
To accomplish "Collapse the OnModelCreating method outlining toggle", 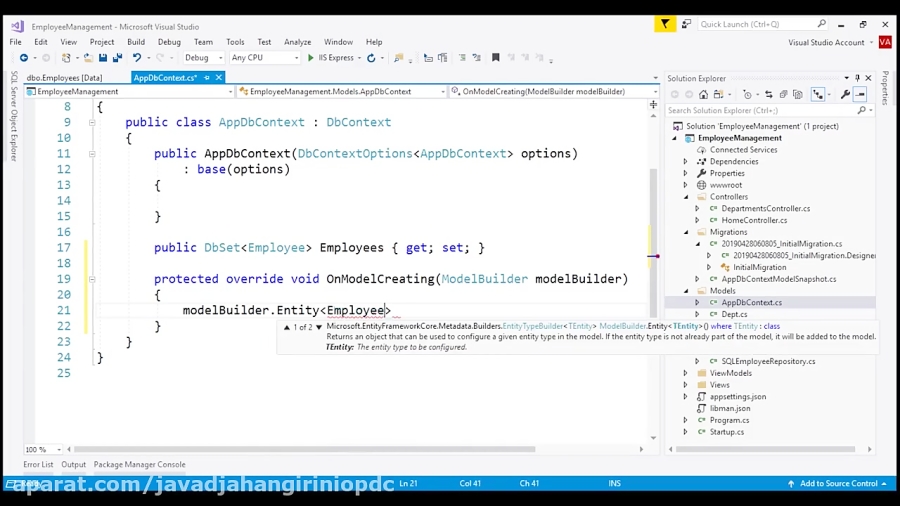I will click(x=92, y=279).
